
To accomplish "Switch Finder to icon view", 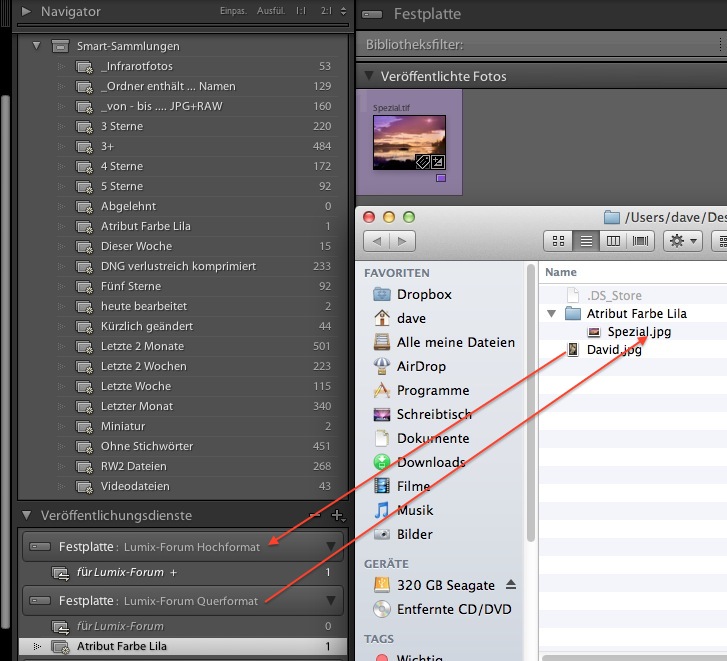I will 558,241.
